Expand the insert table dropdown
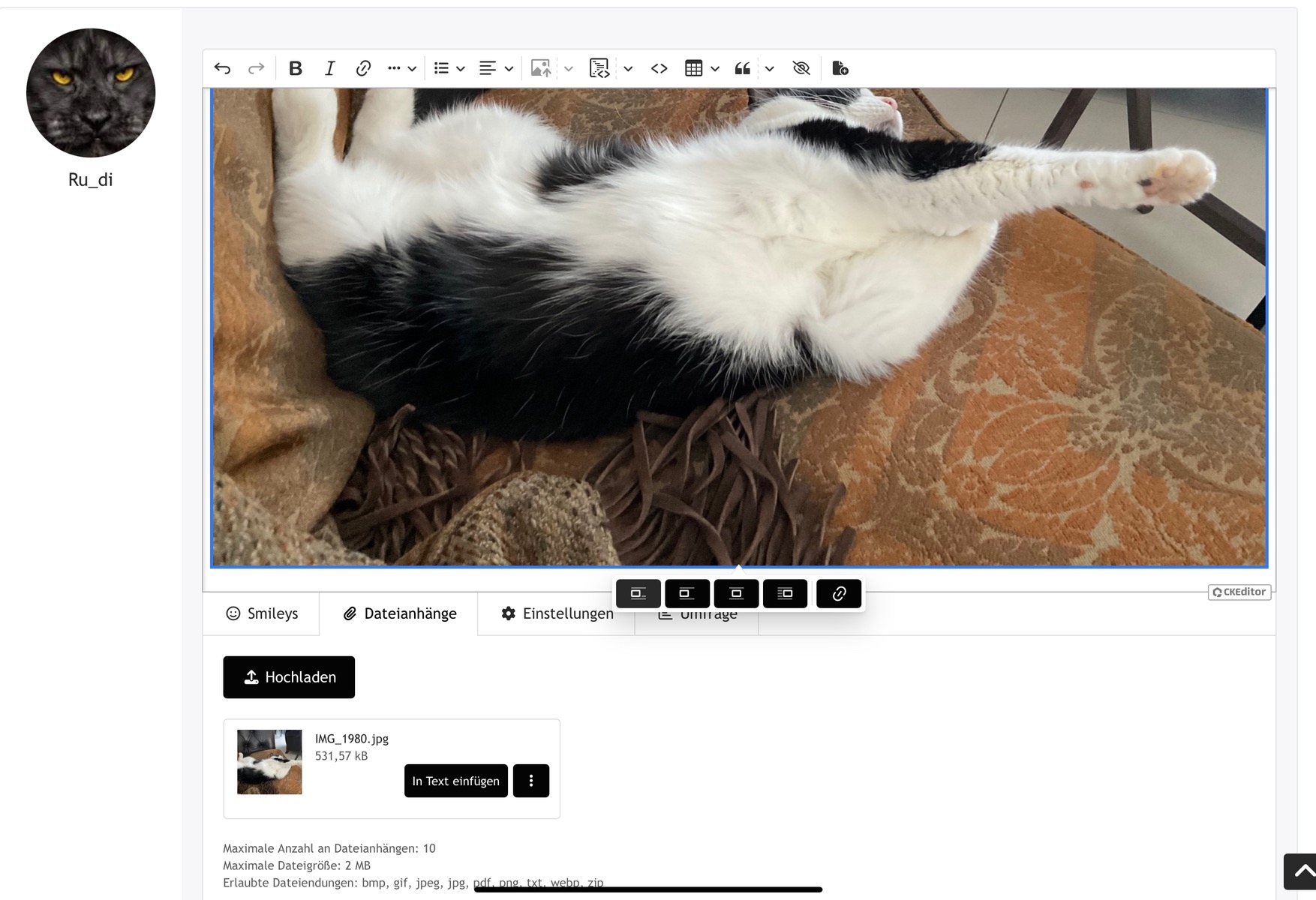 [x=715, y=68]
